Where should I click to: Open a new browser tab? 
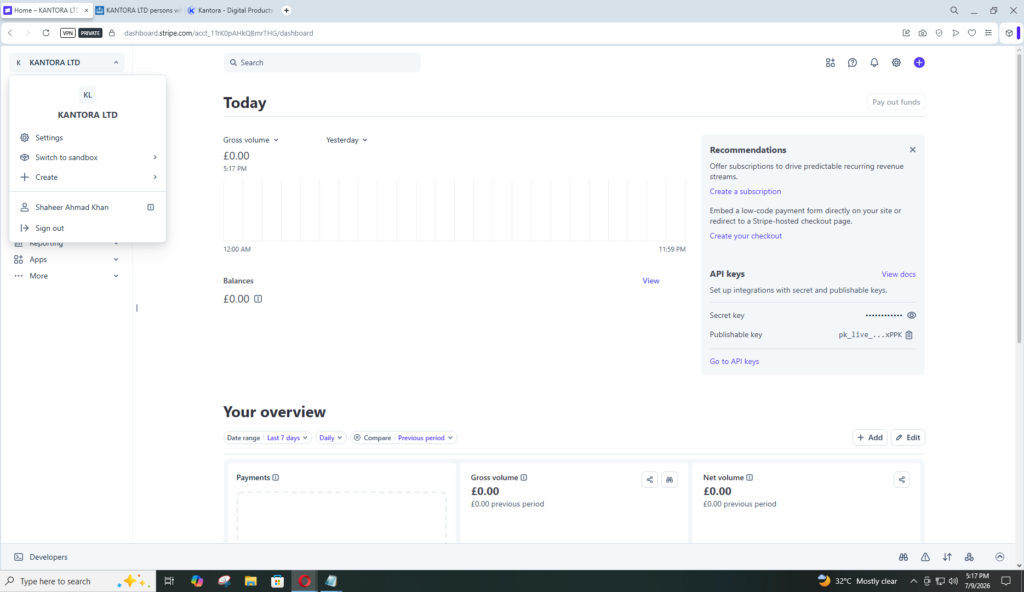click(x=286, y=10)
